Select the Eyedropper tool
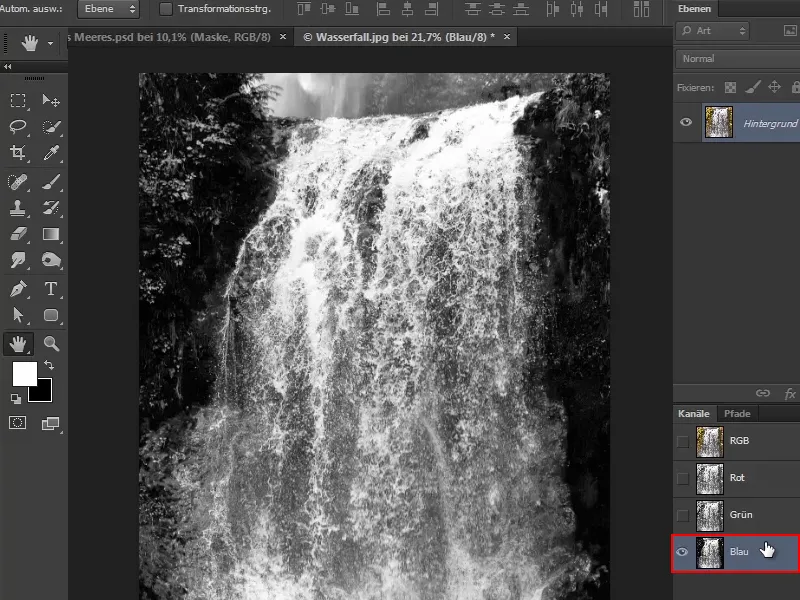This screenshot has height=600, width=800. [x=51, y=153]
